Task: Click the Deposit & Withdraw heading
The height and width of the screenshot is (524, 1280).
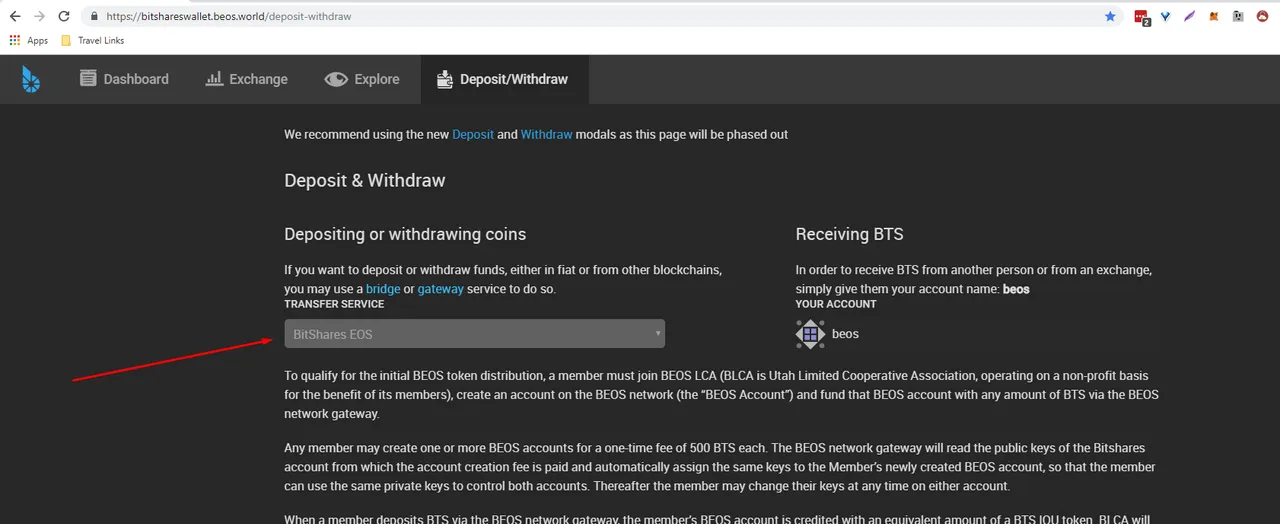Action: click(365, 181)
